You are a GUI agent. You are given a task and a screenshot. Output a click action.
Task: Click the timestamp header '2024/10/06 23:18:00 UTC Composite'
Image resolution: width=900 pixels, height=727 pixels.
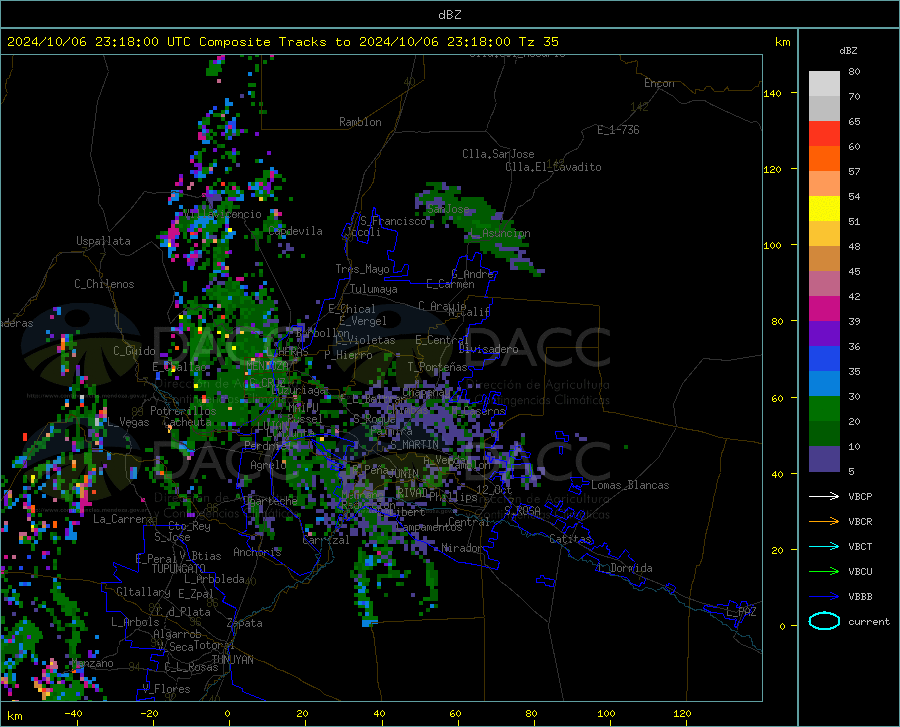click(138, 42)
